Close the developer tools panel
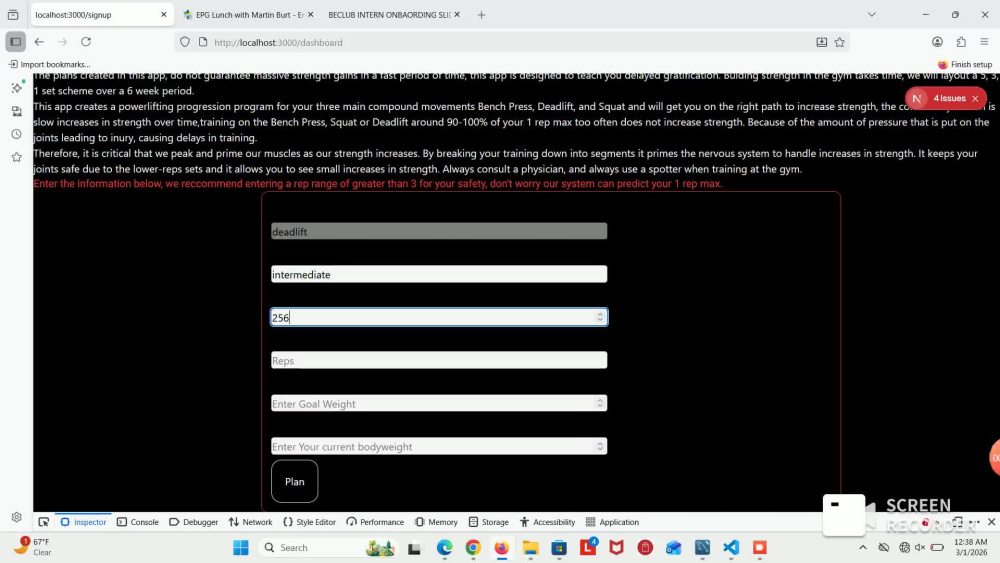The image size is (1000, 563). click(x=991, y=522)
